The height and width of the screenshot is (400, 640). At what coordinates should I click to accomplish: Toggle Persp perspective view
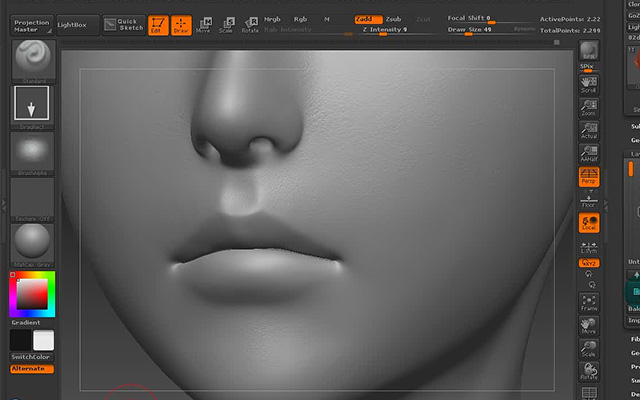(x=589, y=177)
